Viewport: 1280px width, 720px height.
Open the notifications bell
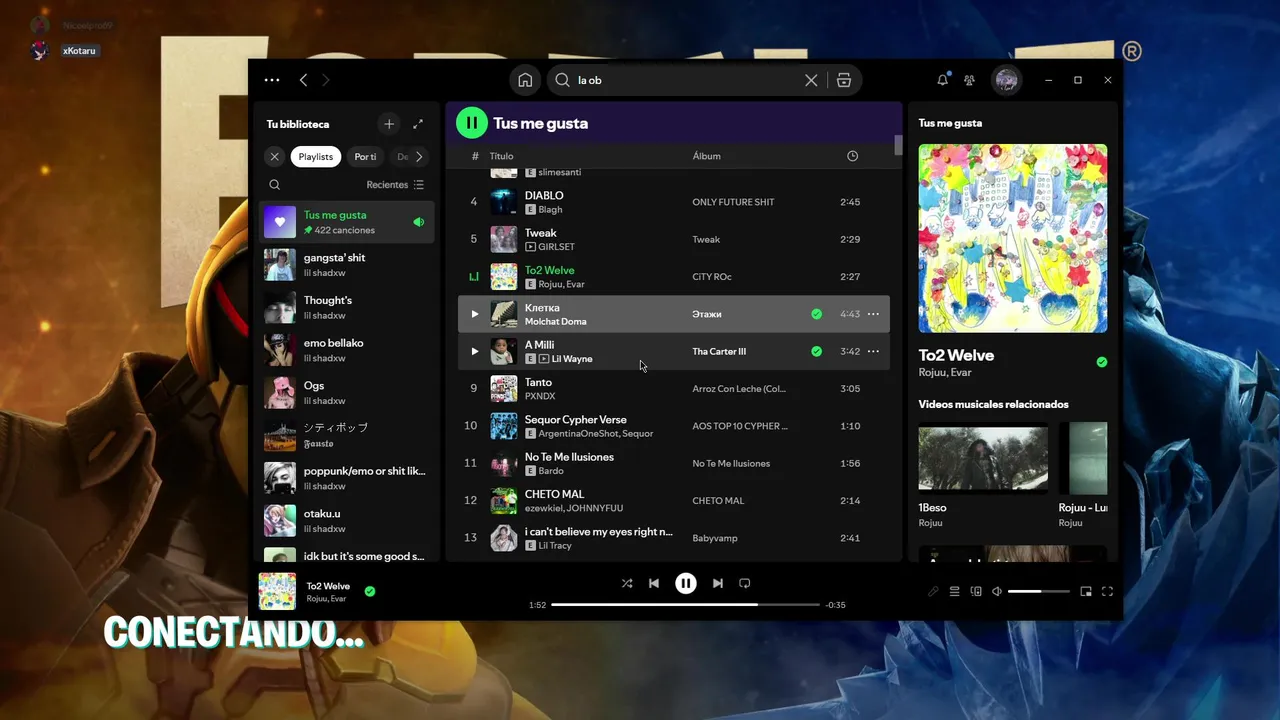coord(942,80)
